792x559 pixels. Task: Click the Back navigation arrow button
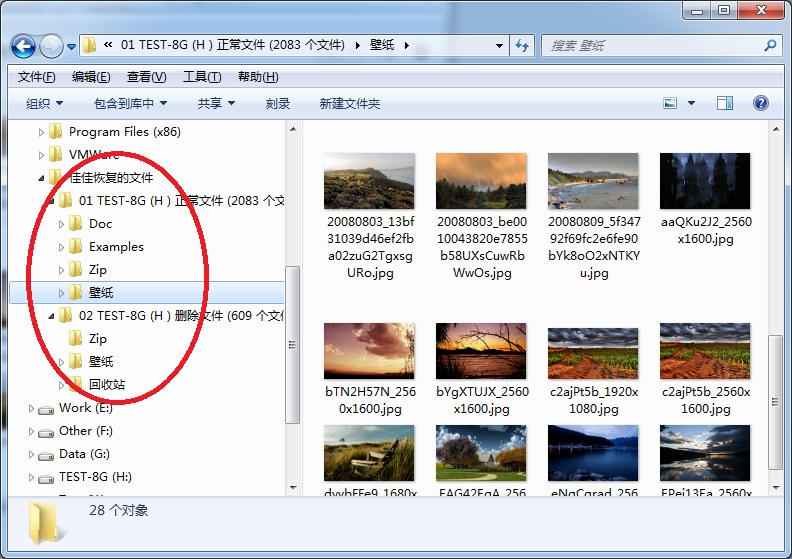tap(24, 46)
